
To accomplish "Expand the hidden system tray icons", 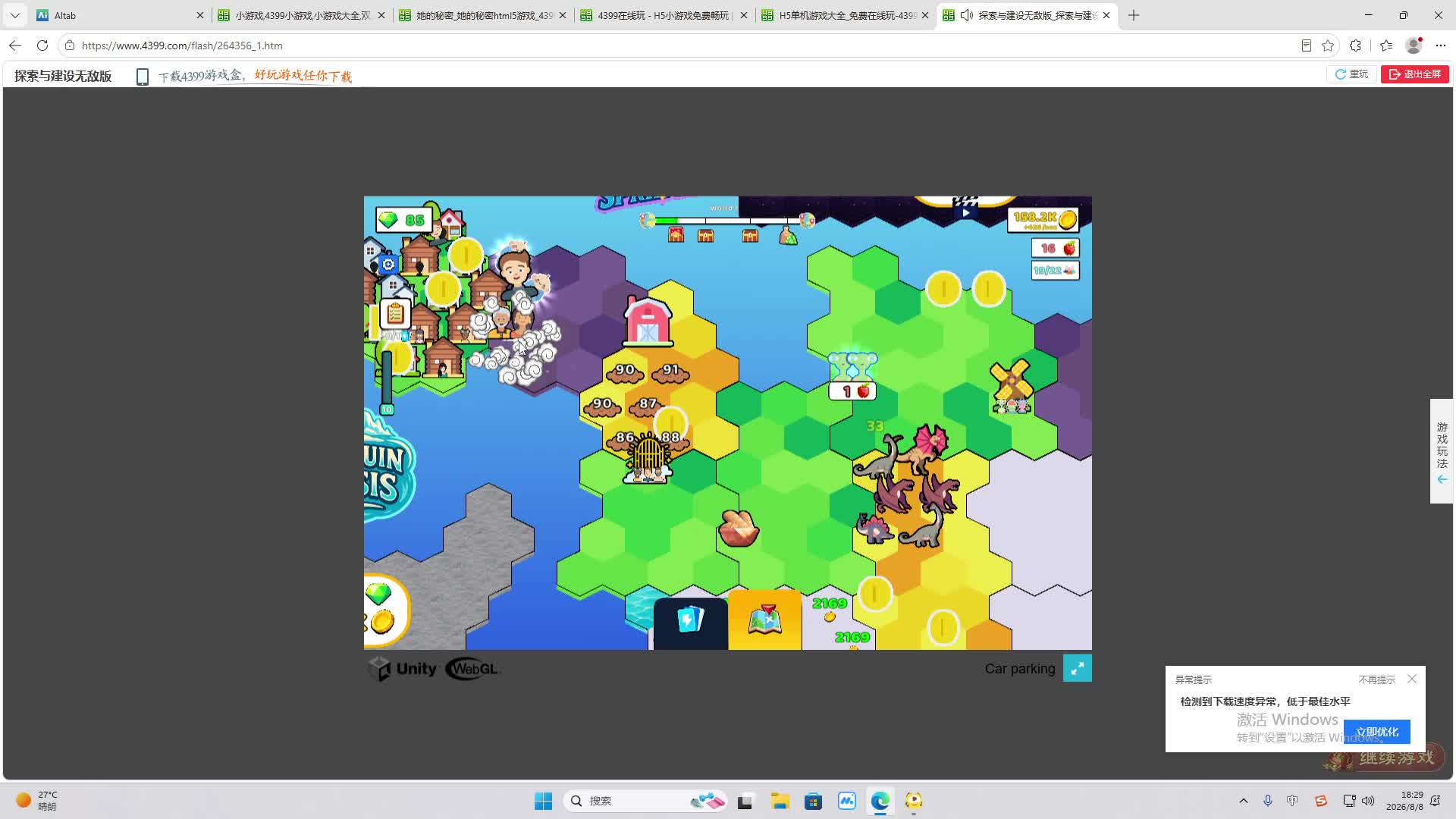I will (1244, 801).
